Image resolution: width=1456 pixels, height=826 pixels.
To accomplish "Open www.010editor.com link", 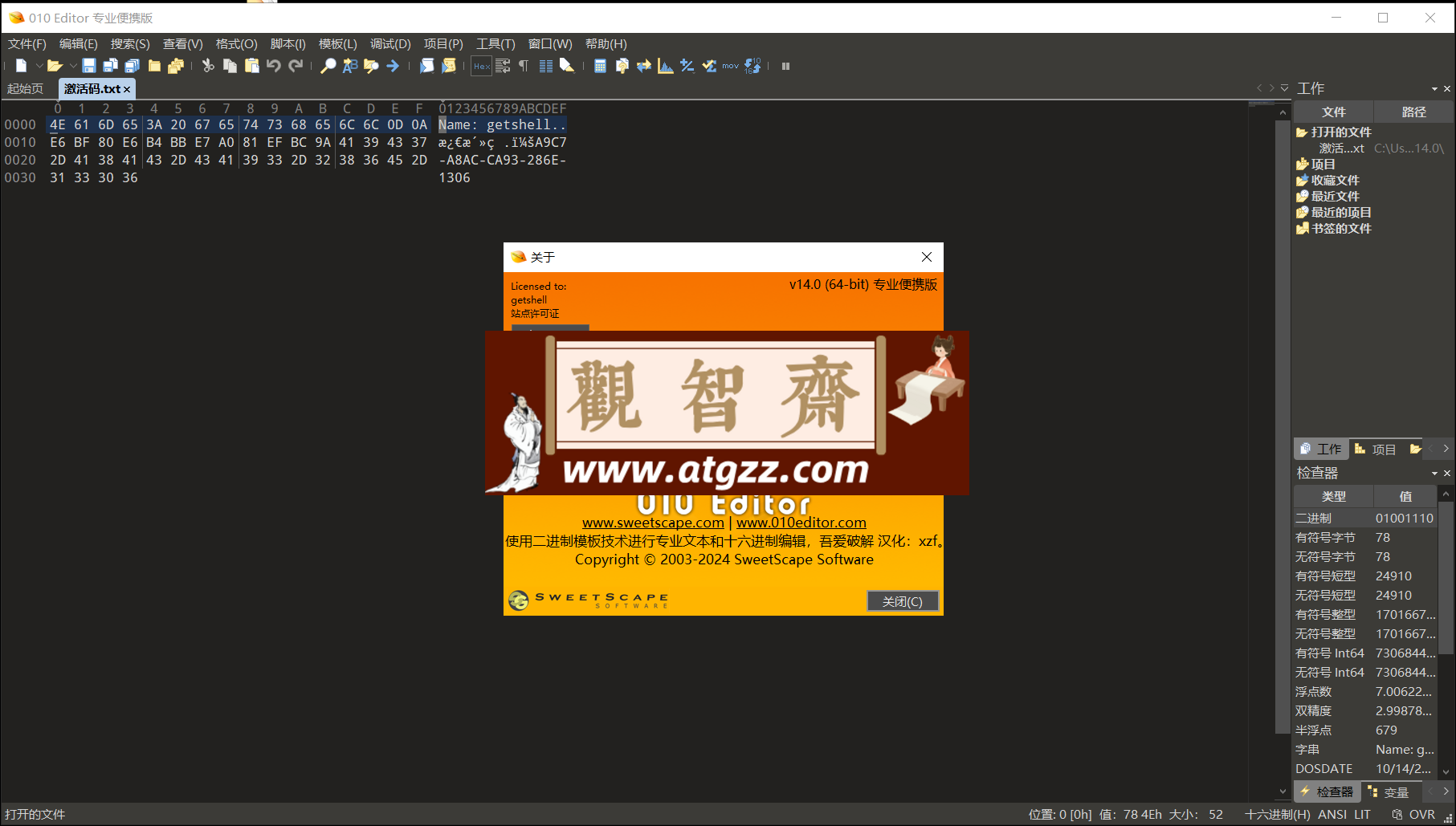I will pos(801,523).
